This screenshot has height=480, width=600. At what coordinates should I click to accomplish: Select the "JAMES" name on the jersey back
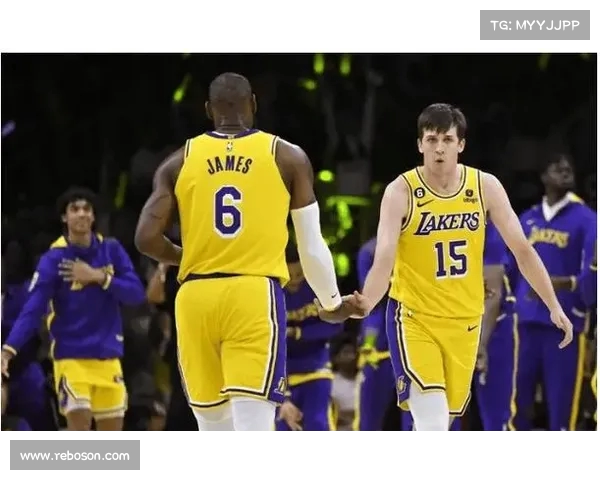point(230,165)
